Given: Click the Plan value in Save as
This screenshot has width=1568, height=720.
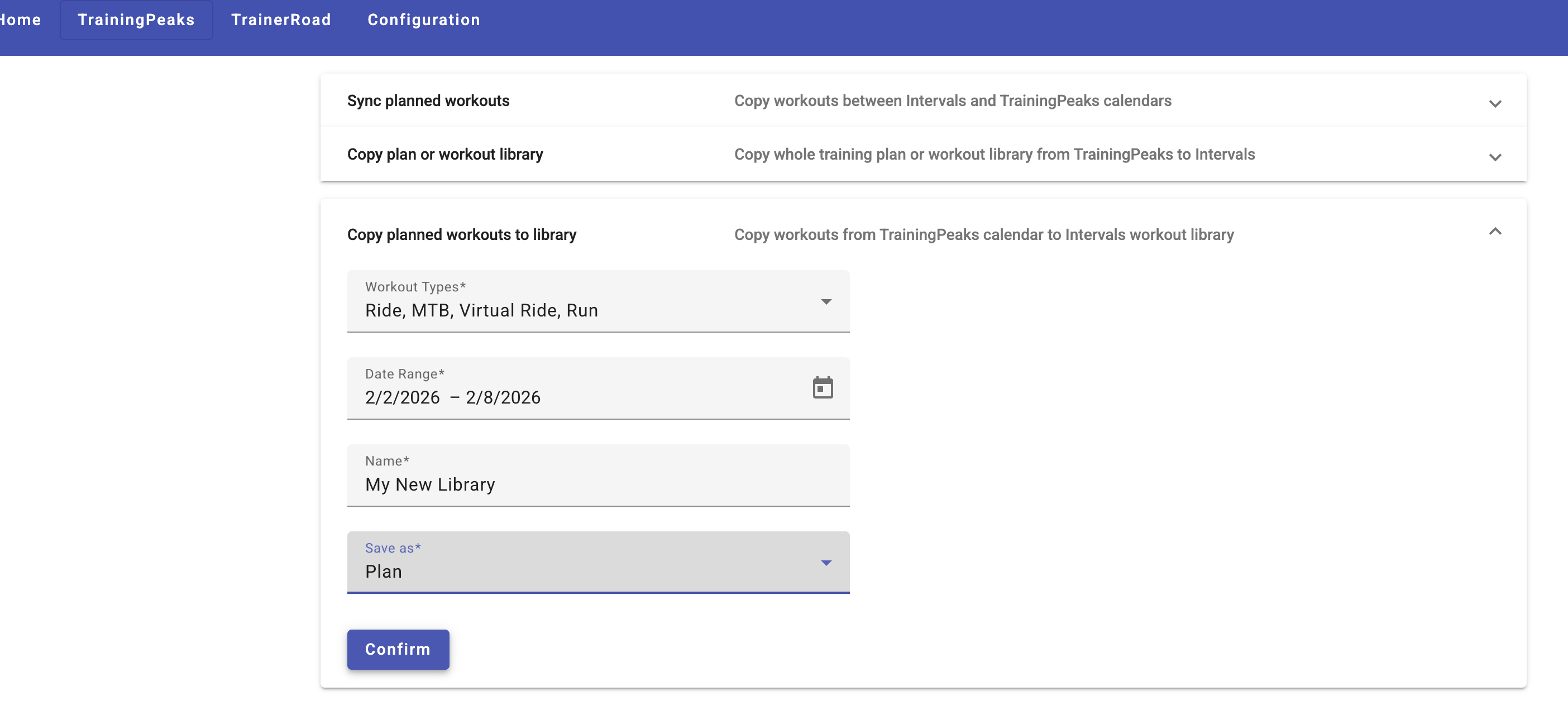Looking at the screenshot, I should [x=384, y=572].
